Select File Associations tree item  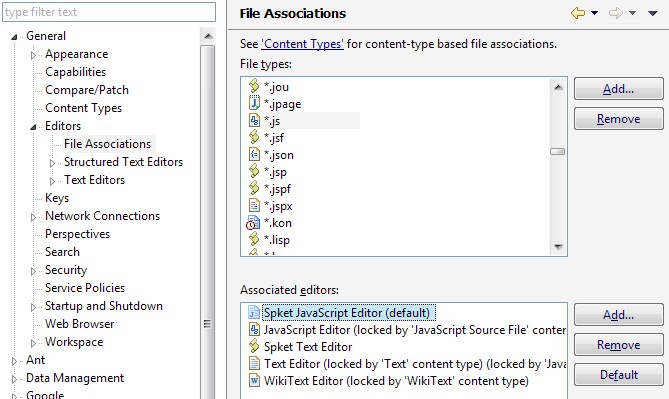pos(108,144)
